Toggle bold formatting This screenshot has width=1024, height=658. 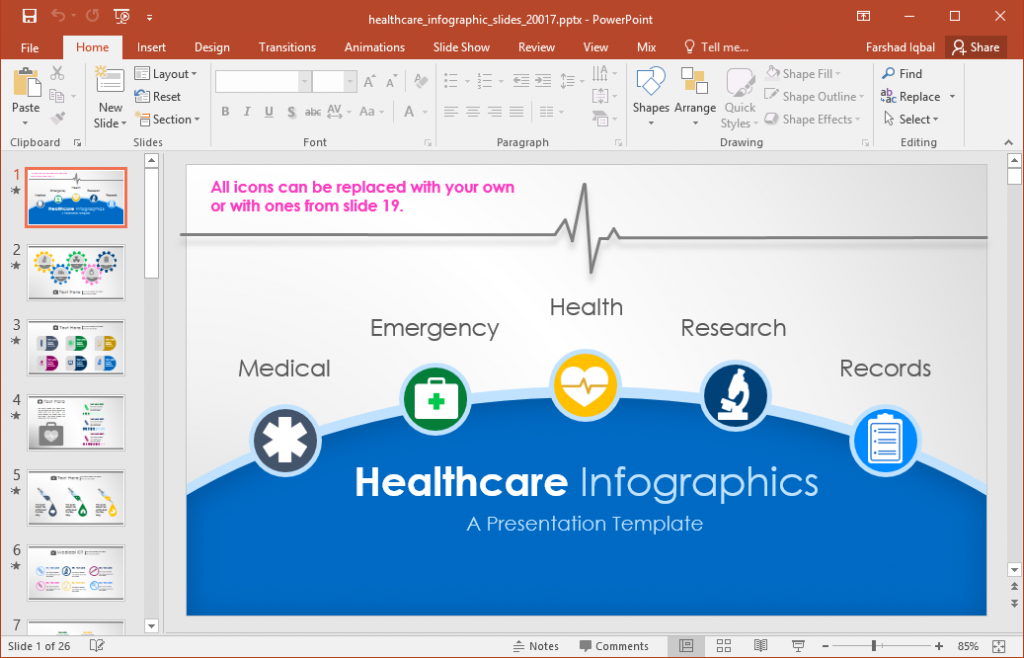pyautogui.click(x=225, y=111)
